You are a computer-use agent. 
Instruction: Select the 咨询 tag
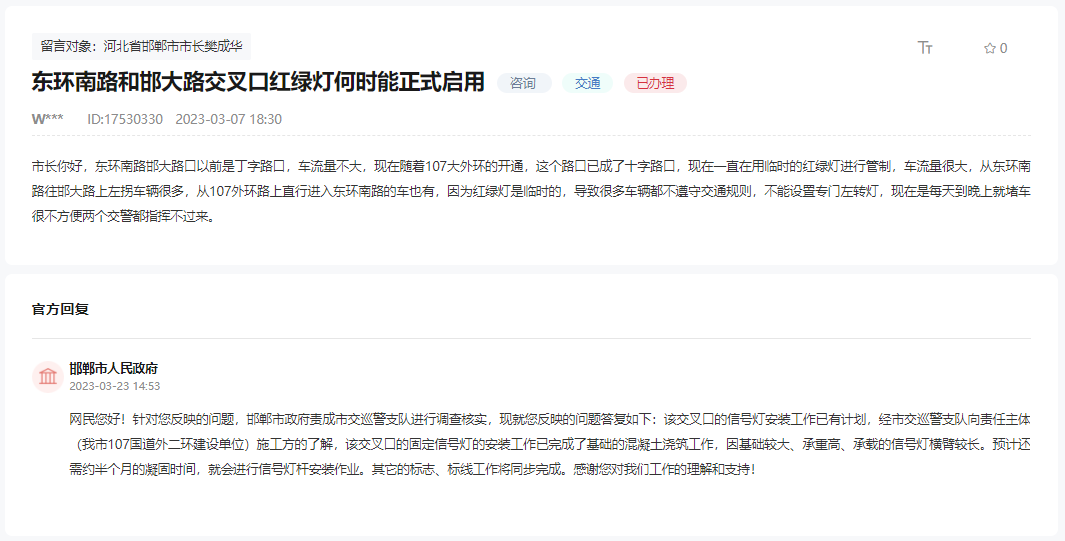(524, 83)
